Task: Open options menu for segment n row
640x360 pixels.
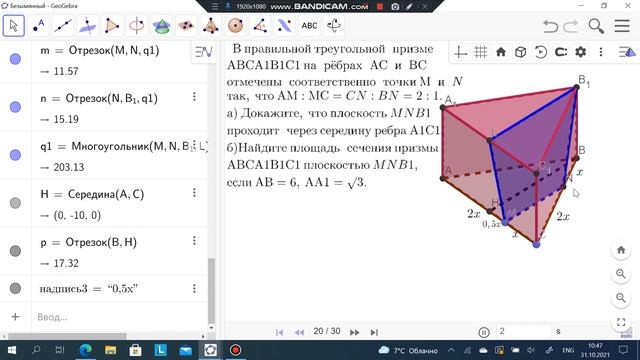Action: [194, 97]
